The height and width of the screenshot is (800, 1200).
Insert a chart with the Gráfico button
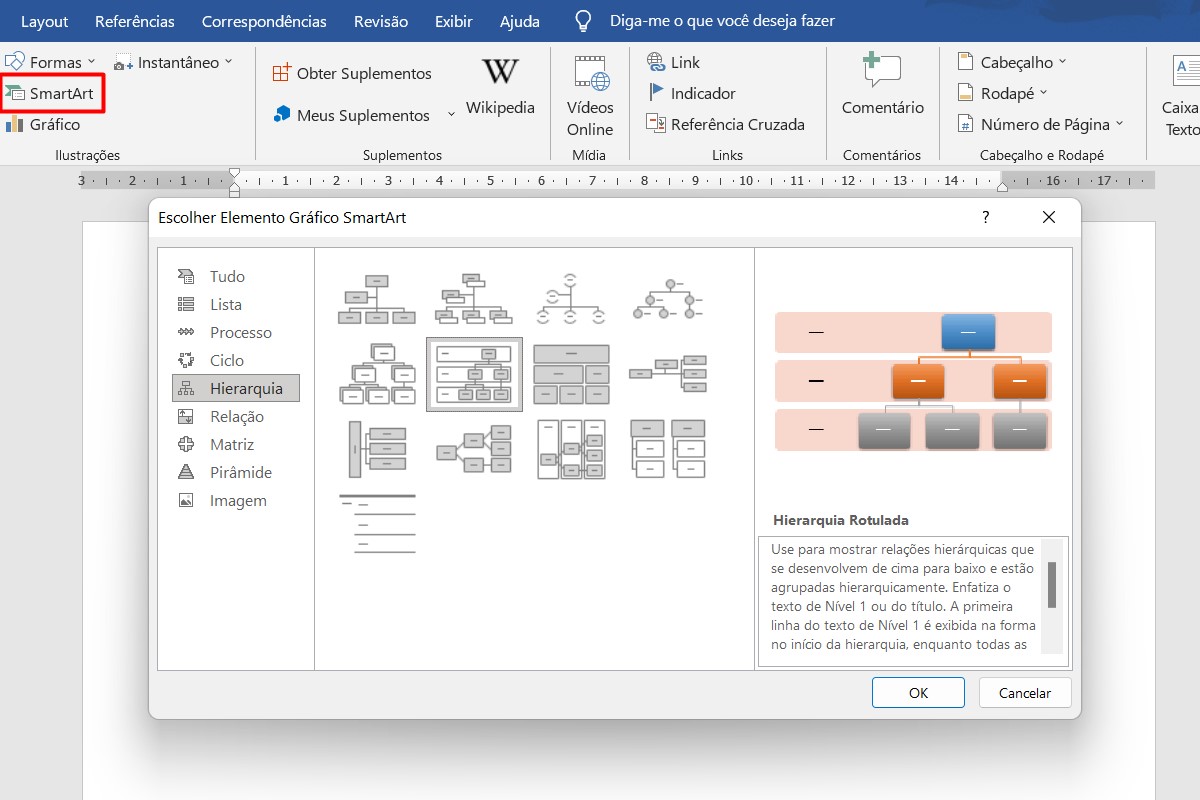click(43, 125)
